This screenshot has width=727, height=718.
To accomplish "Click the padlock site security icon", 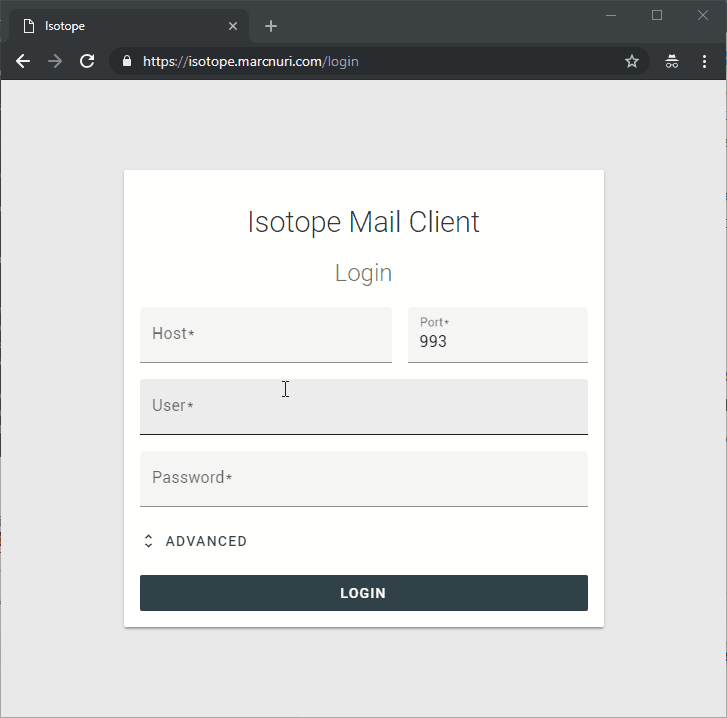I will [127, 61].
